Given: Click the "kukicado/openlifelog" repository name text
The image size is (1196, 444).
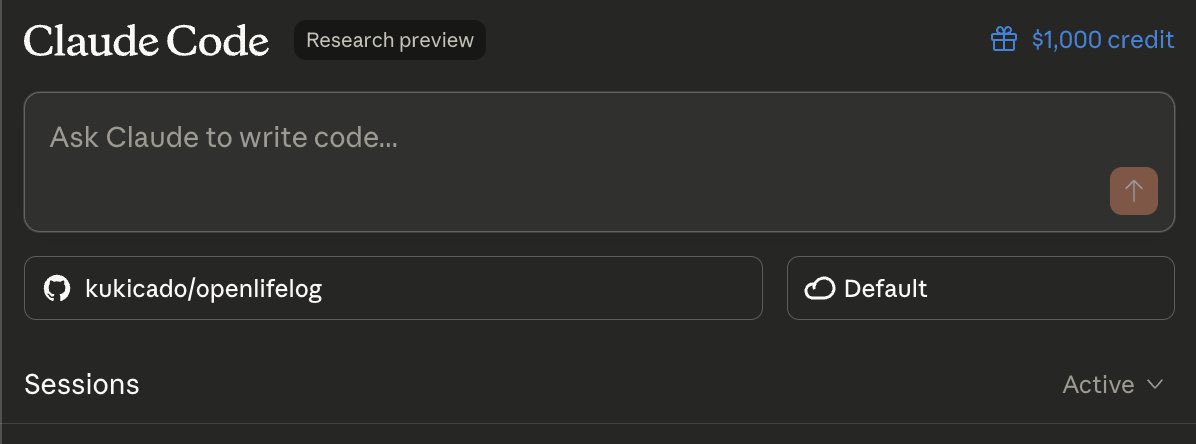Looking at the screenshot, I should tap(204, 289).
